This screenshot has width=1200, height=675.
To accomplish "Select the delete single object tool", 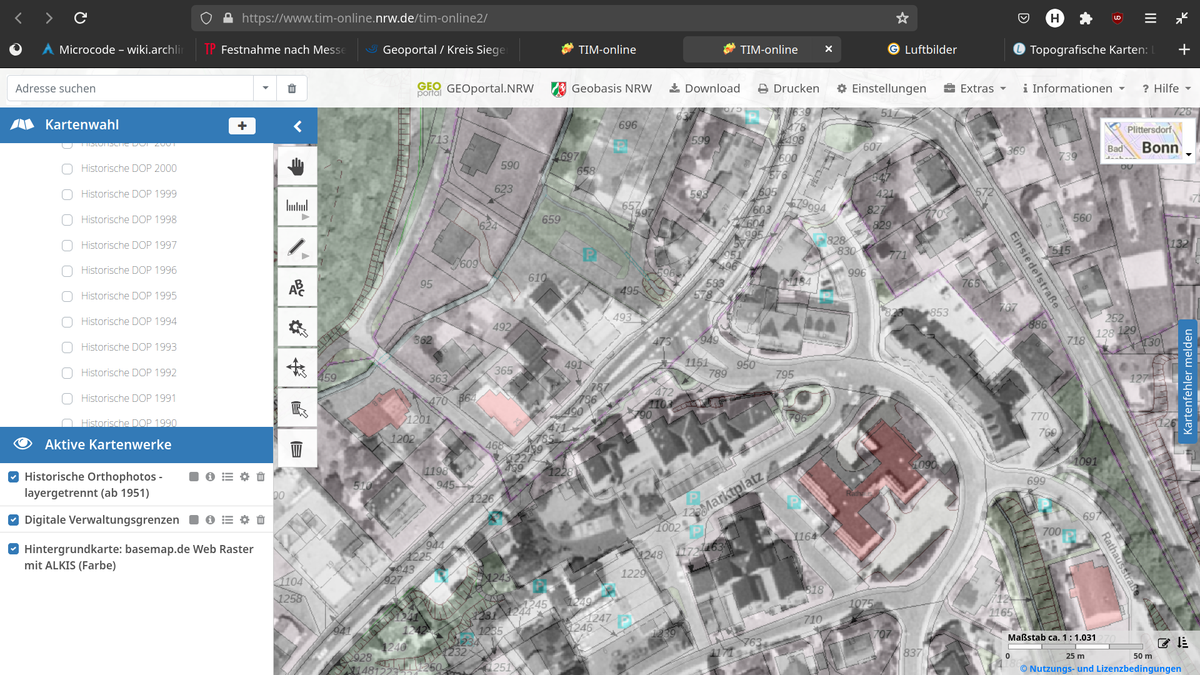I will 296,408.
